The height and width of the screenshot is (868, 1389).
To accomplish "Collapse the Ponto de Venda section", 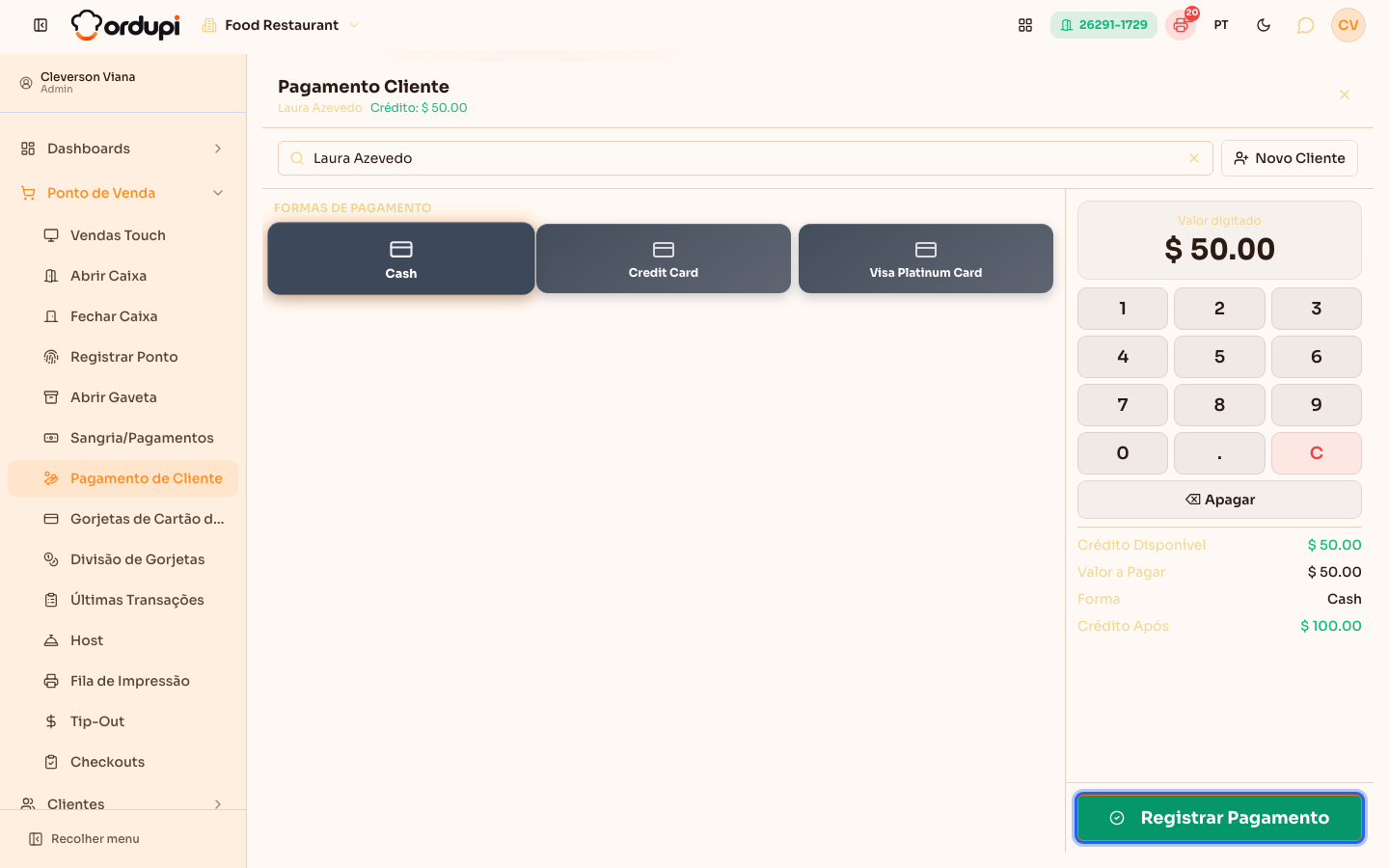I will click(x=123, y=193).
